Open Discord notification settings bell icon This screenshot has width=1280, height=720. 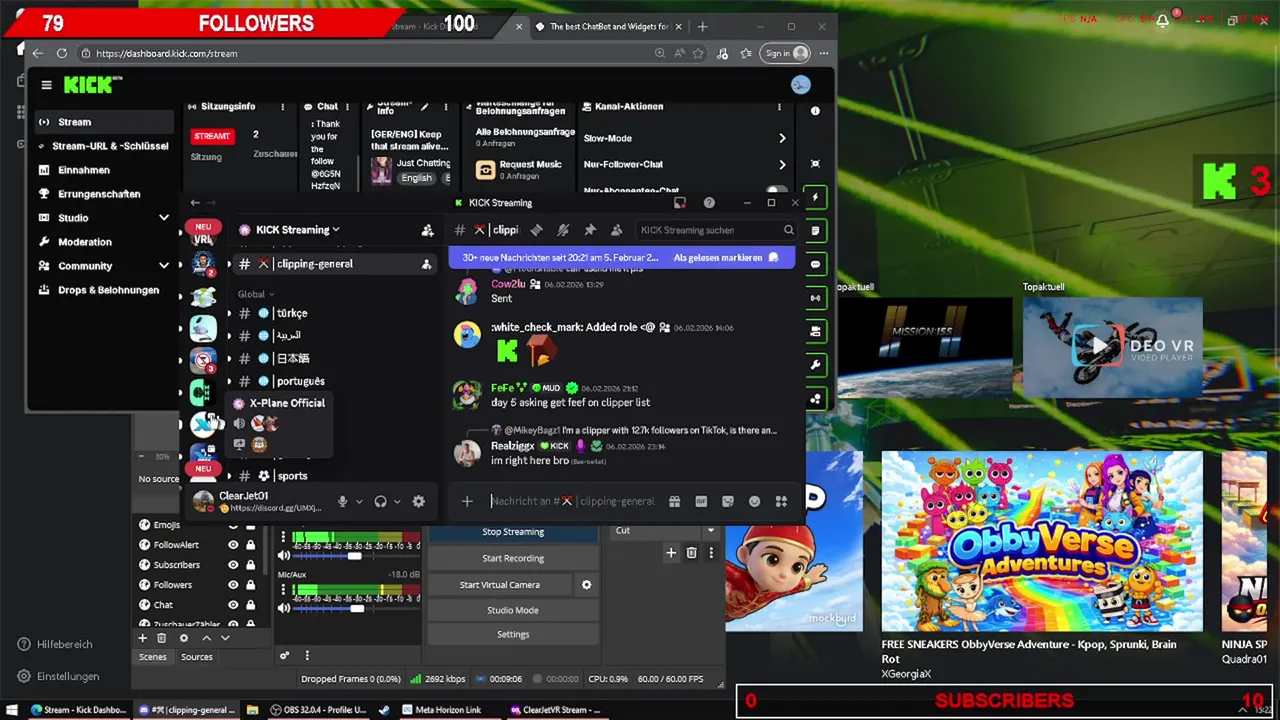click(563, 230)
